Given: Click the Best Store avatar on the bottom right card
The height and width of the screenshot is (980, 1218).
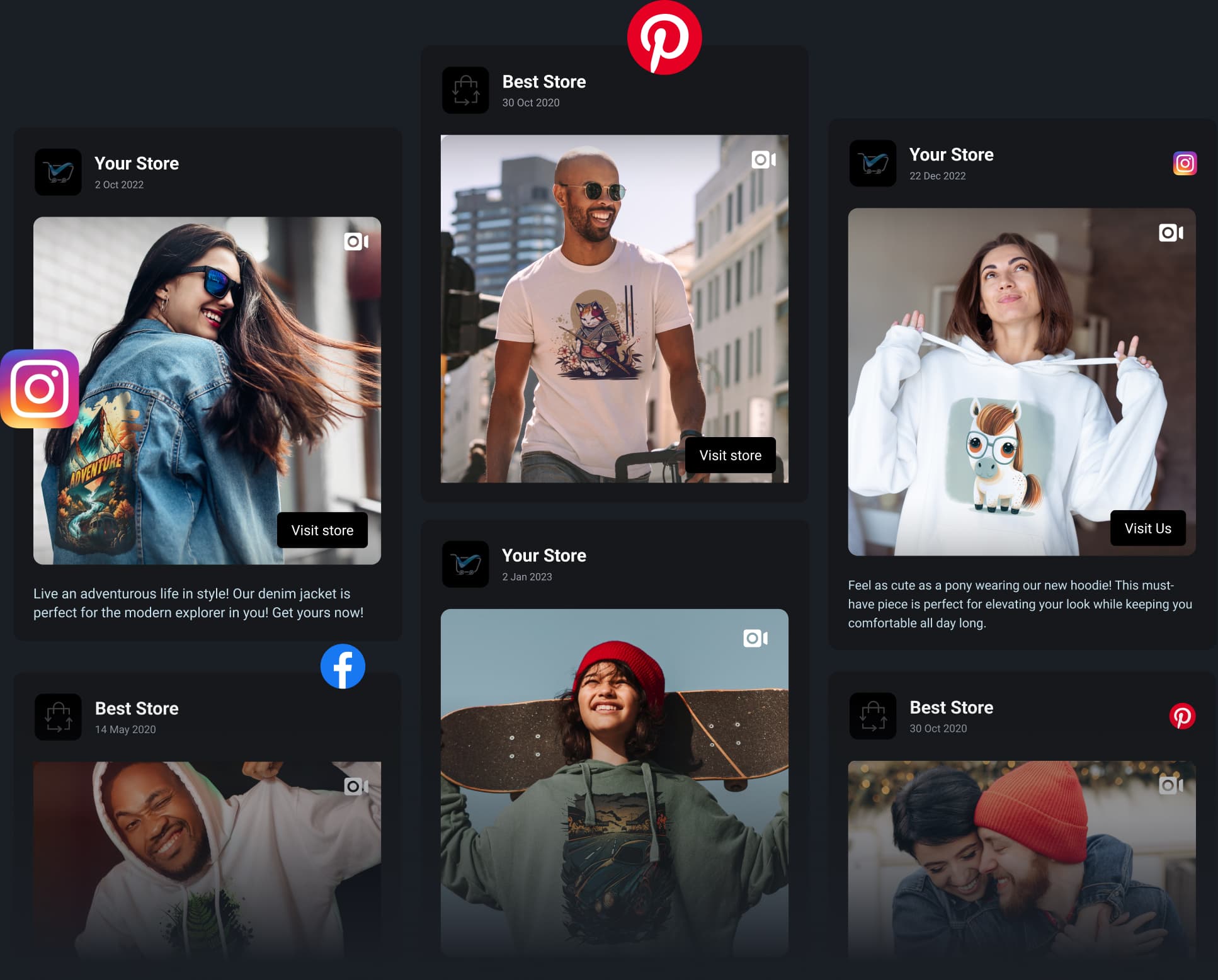Looking at the screenshot, I should coord(873,716).
